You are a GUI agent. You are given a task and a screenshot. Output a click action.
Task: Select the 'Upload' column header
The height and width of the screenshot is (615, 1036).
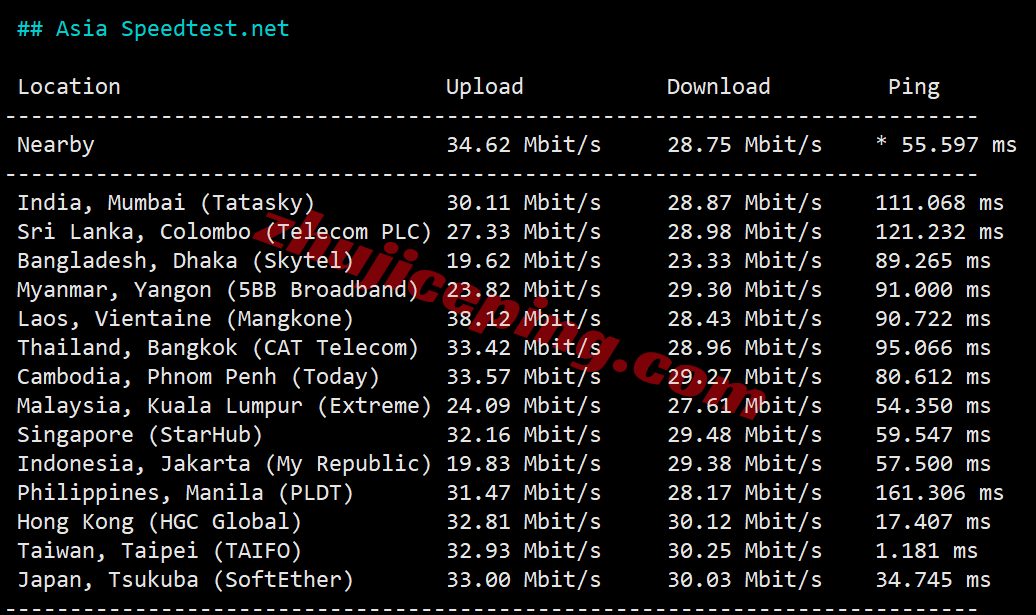point(485,87)
